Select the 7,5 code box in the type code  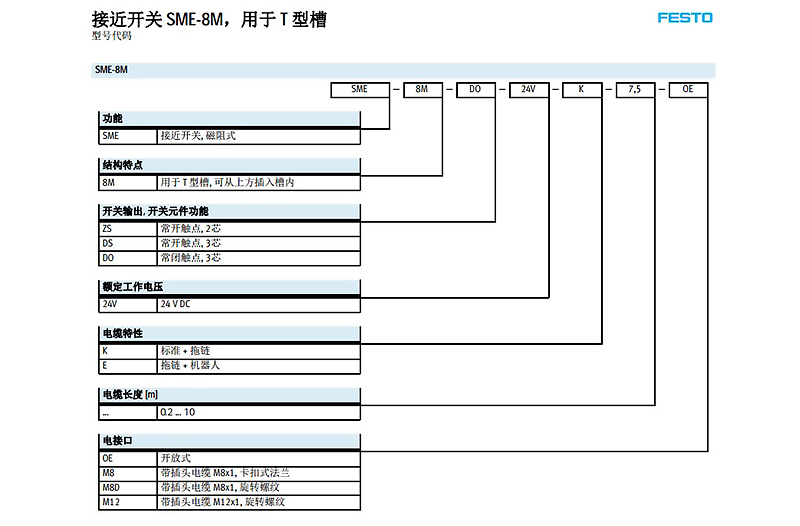635,89
